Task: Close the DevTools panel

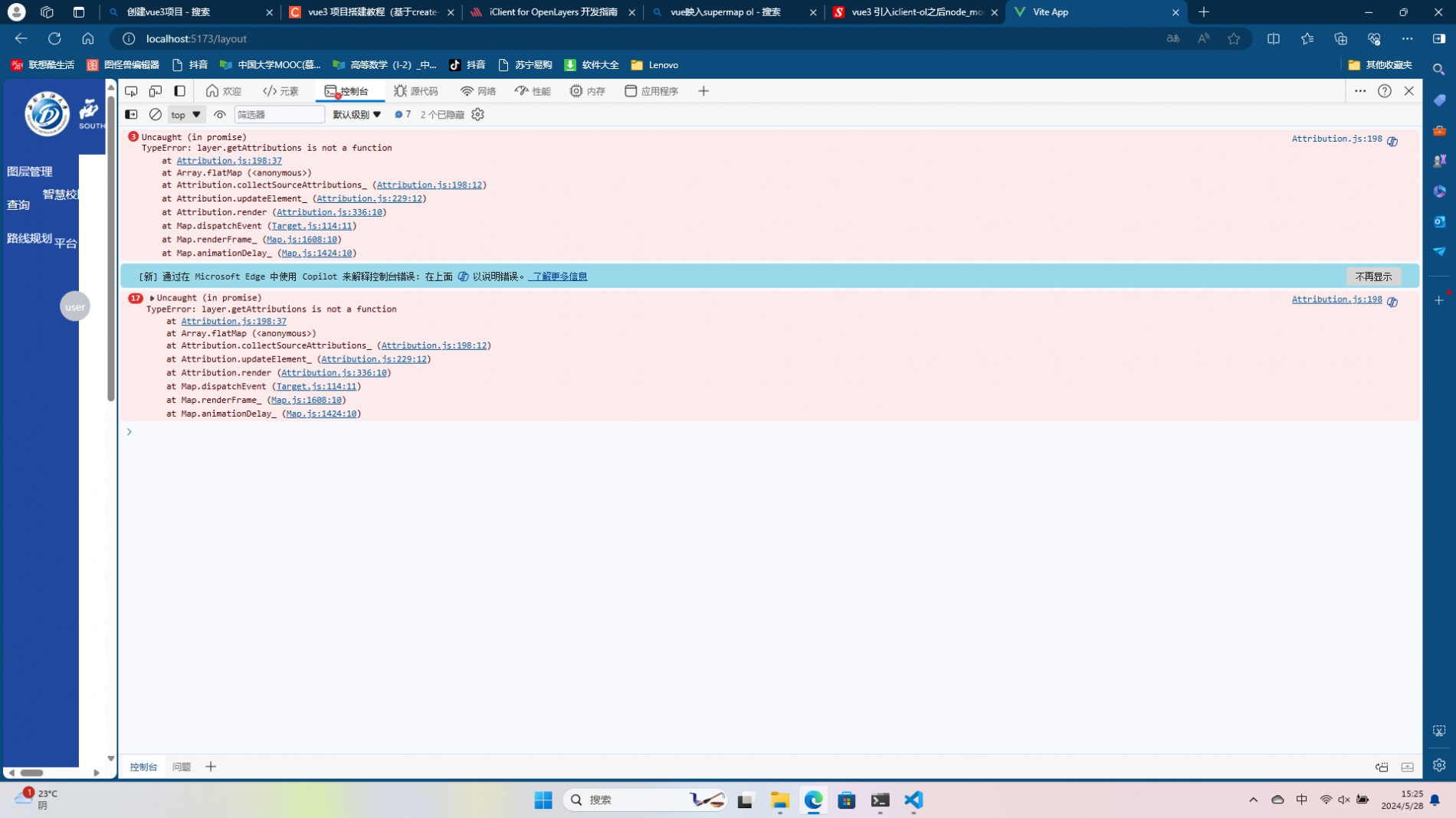Action: [1409, 91]
